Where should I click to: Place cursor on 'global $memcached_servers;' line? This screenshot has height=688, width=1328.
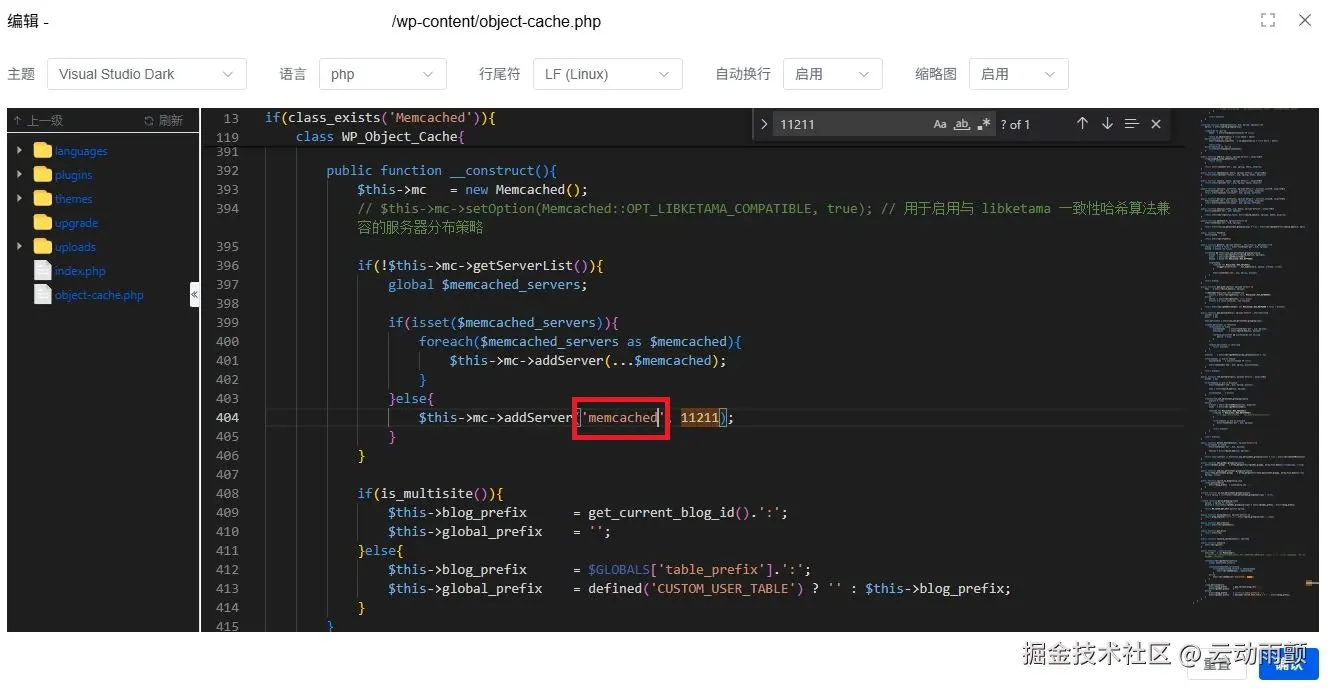pyautogui.click(x=488, y=284)
